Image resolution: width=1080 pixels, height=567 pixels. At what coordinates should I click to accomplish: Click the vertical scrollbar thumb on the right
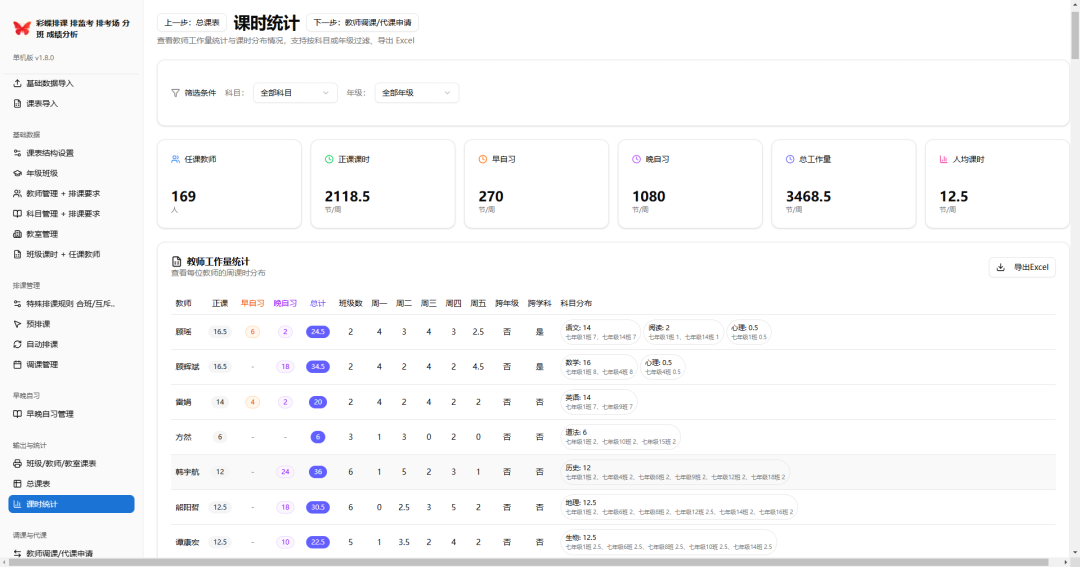[1074, 34]
